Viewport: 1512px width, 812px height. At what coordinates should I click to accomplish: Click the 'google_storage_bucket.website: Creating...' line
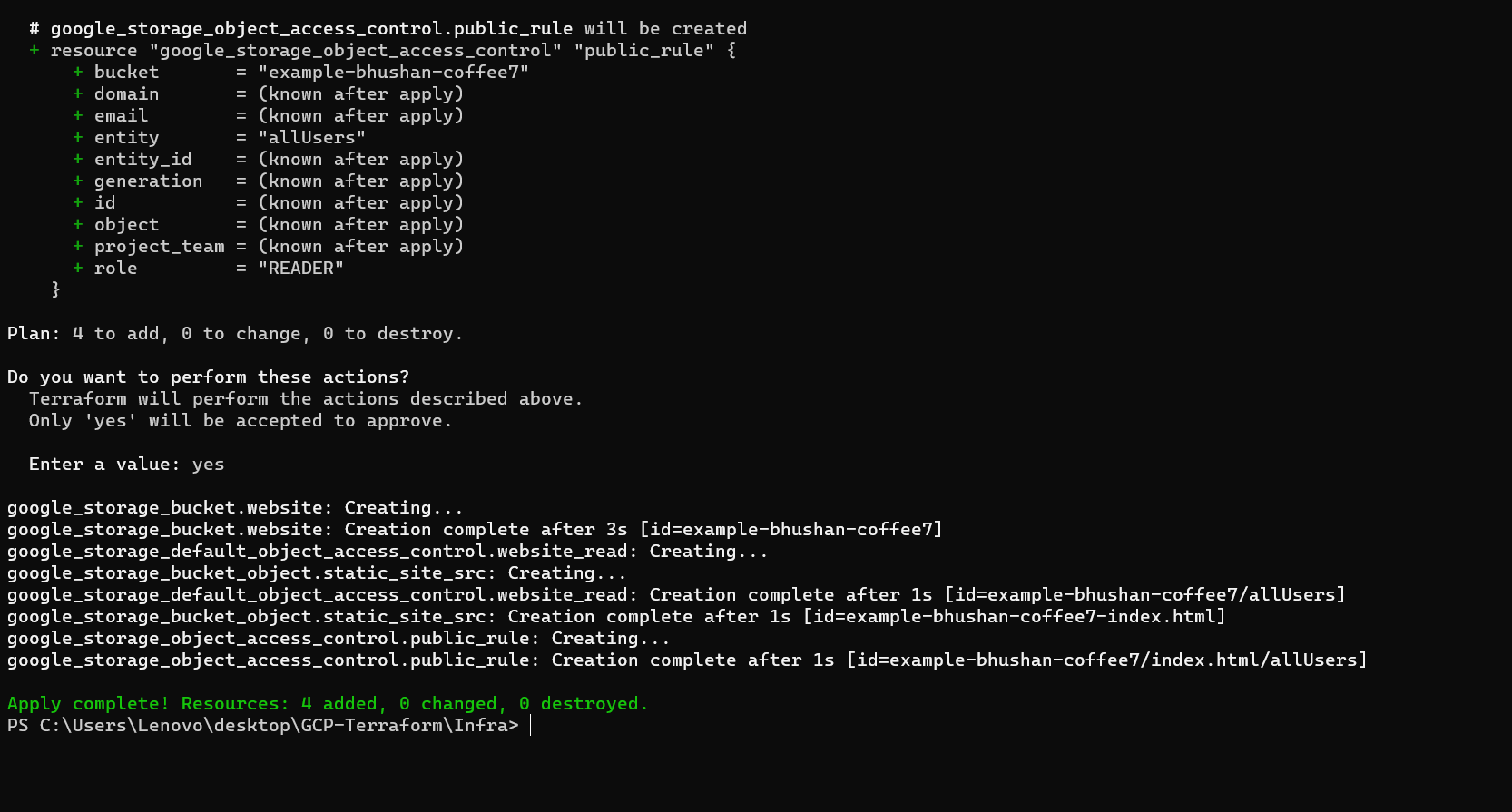point(235,508)
